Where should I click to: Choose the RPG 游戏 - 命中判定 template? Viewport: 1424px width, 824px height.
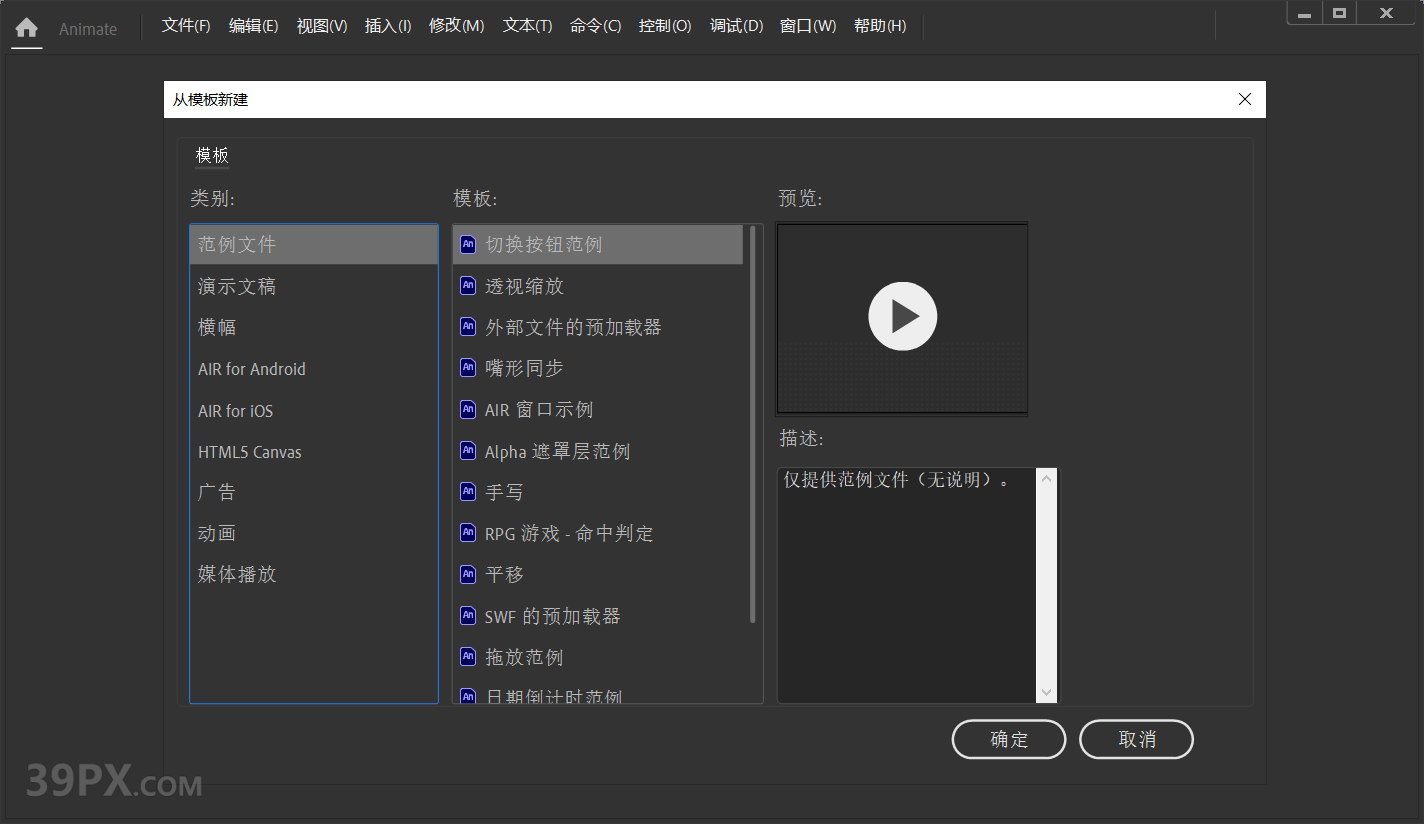[598, 533]
